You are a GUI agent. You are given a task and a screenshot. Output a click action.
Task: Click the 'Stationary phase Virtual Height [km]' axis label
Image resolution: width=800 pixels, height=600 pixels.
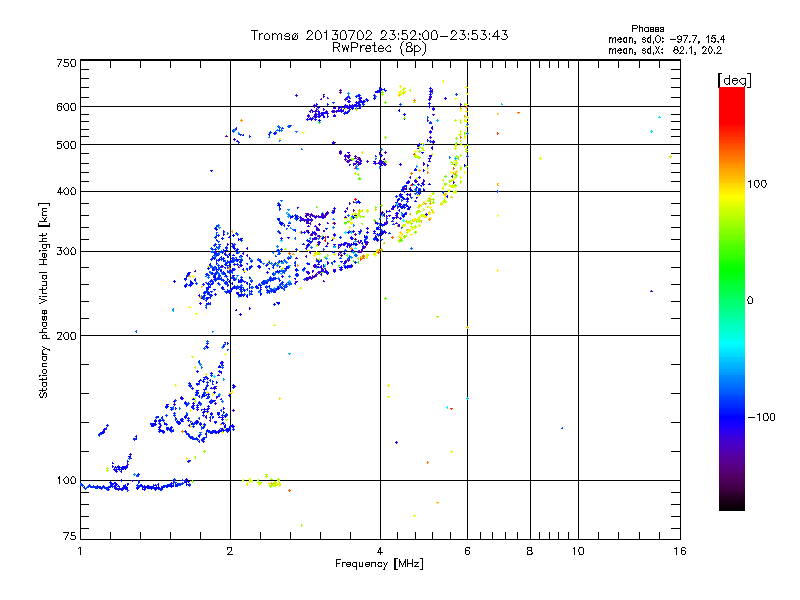(44, 301)
